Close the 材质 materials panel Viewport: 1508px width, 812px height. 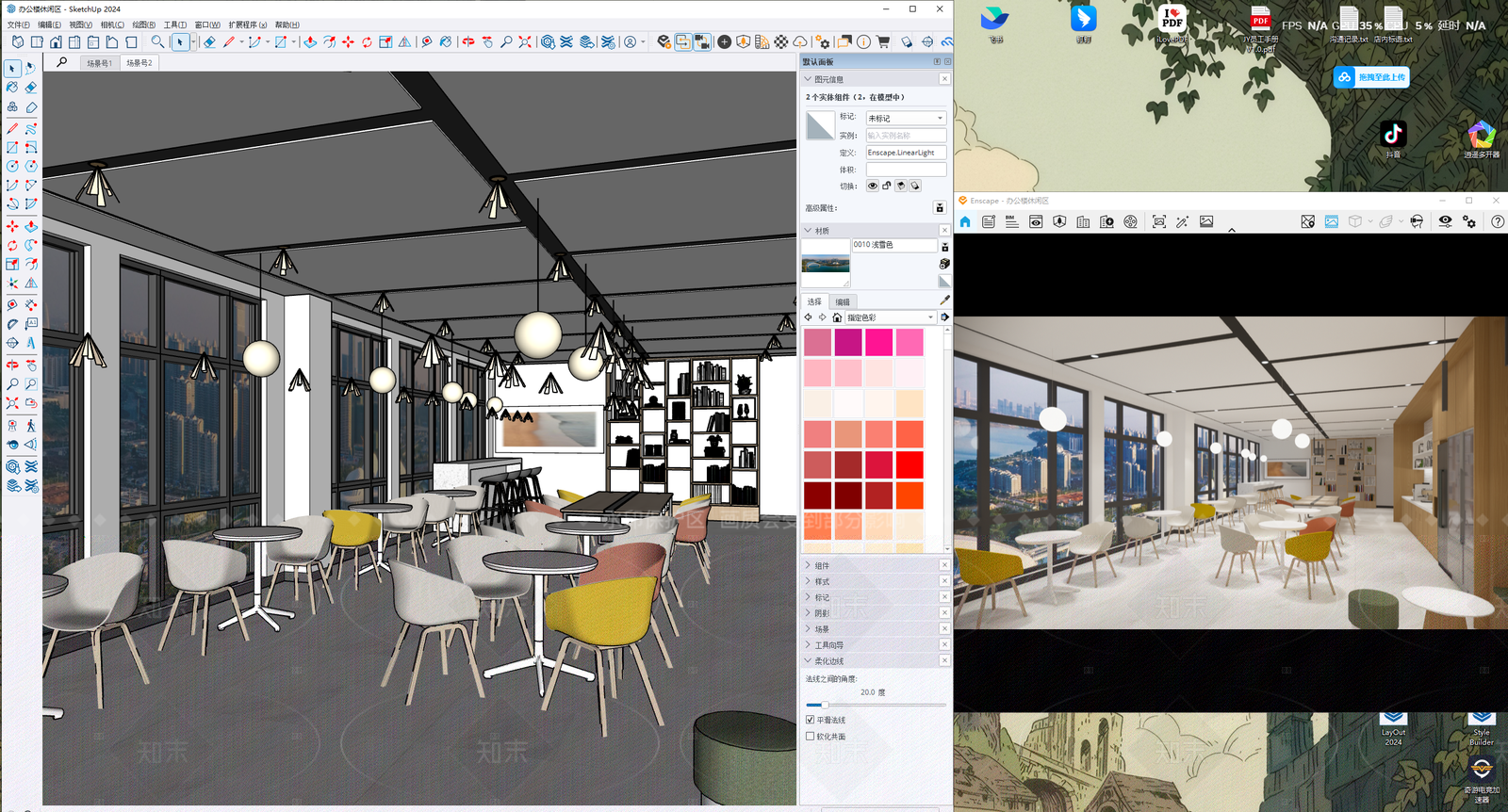tap(944, 231)
